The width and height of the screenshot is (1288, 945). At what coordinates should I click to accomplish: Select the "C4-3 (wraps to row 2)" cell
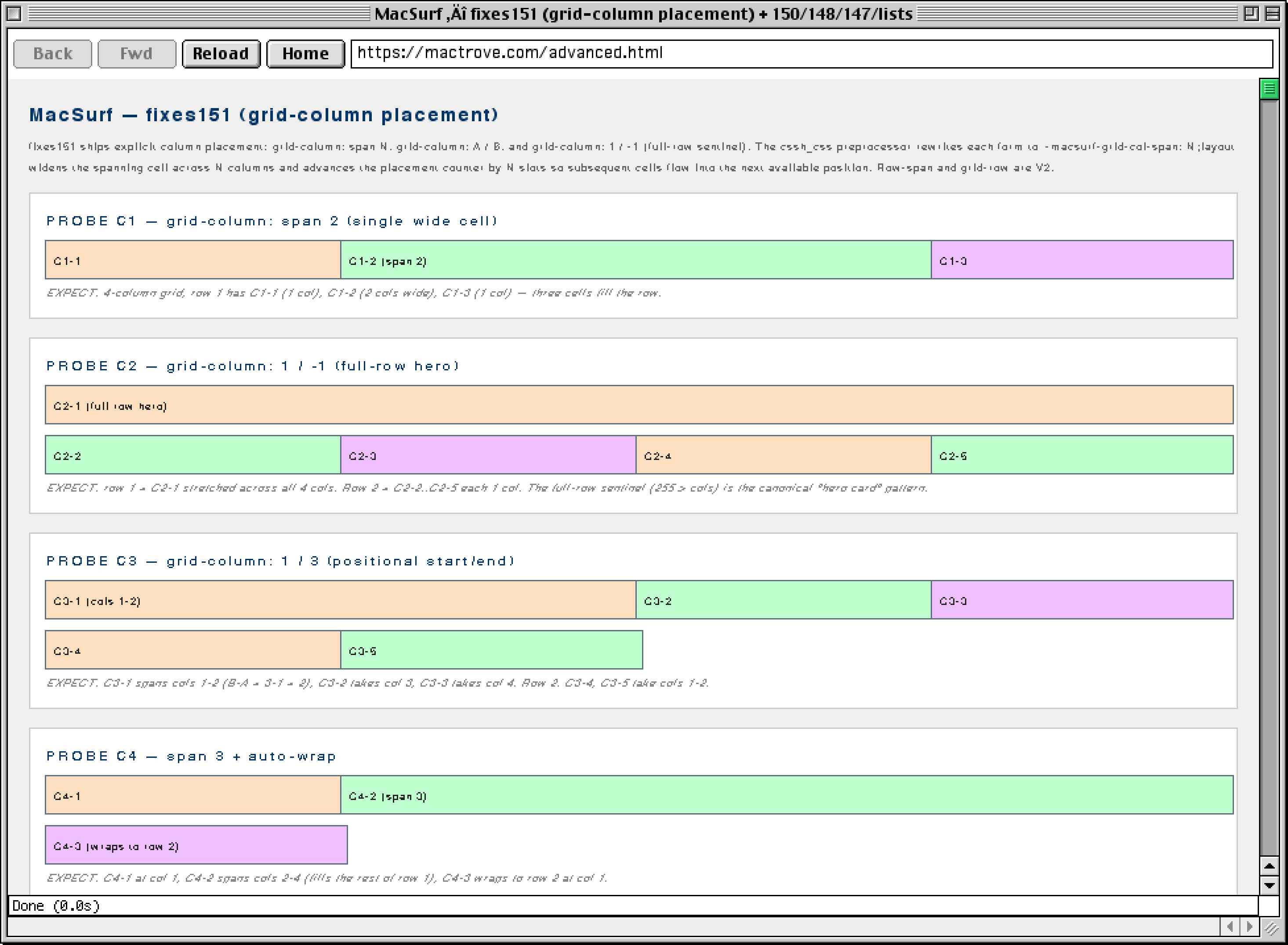pos(196,845)
